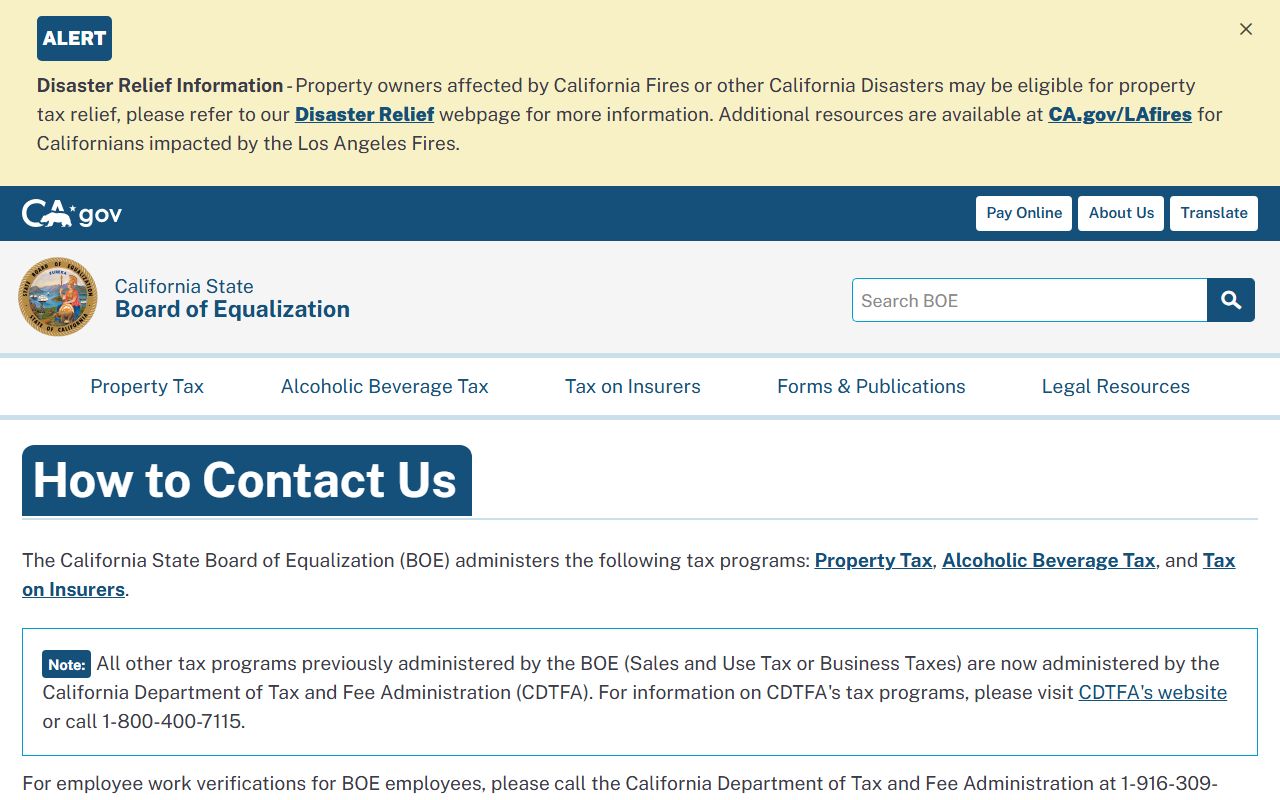Follow the Disaster Relief link in alert

click(x=365, y=114)
